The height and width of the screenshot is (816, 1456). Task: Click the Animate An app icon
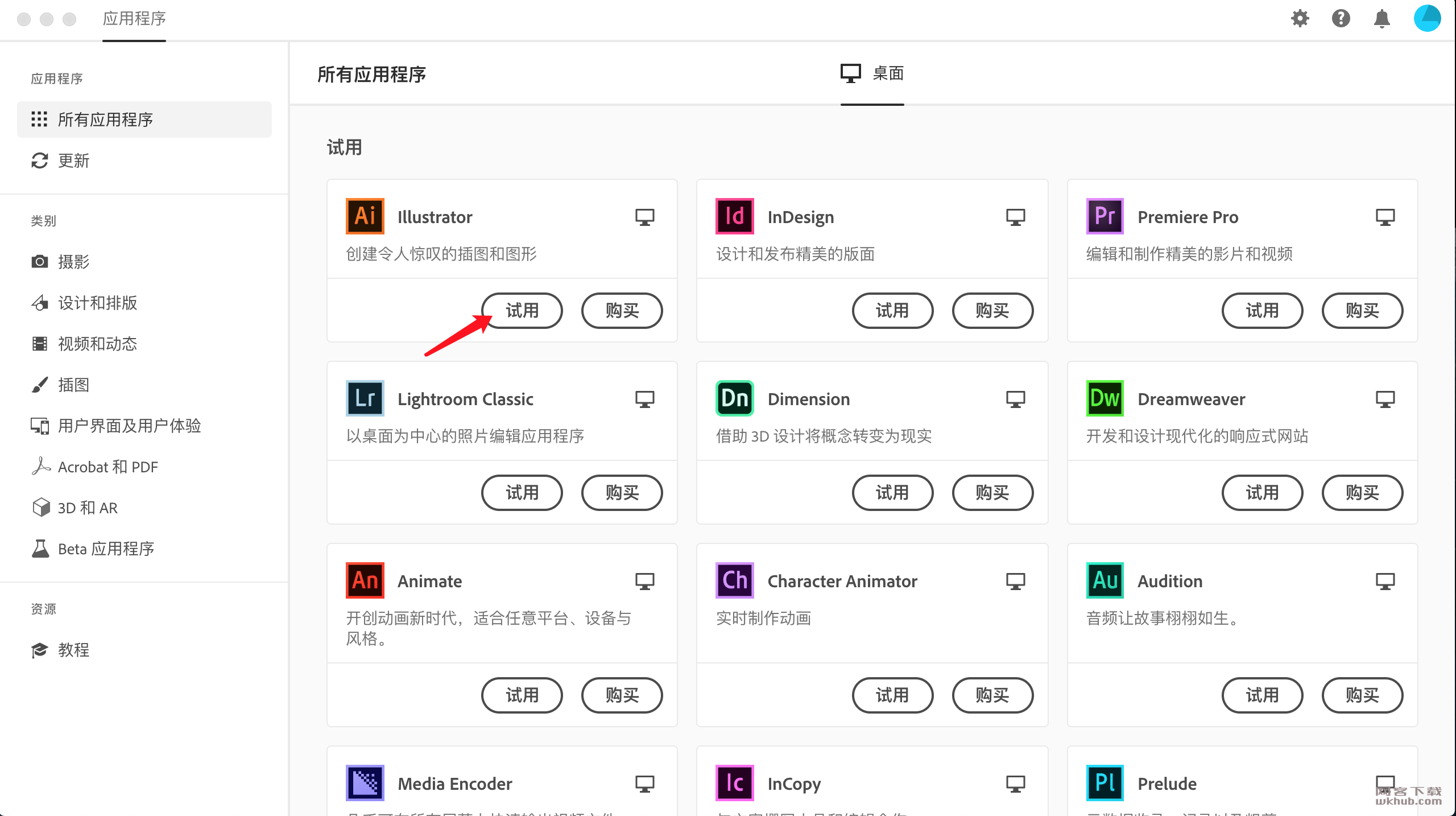click(365, 580)
